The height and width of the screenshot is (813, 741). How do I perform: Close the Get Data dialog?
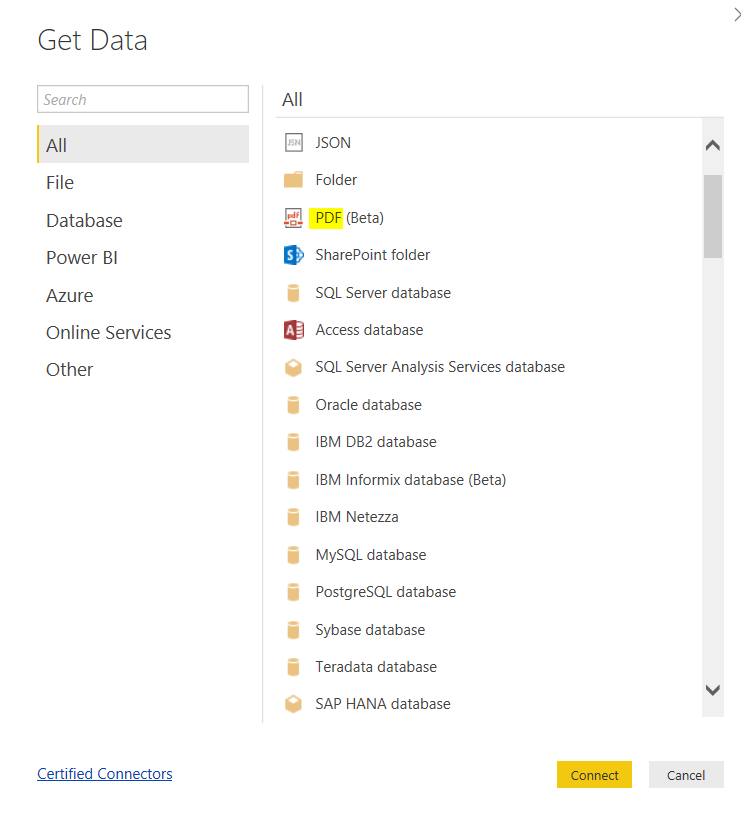[736, 15]
